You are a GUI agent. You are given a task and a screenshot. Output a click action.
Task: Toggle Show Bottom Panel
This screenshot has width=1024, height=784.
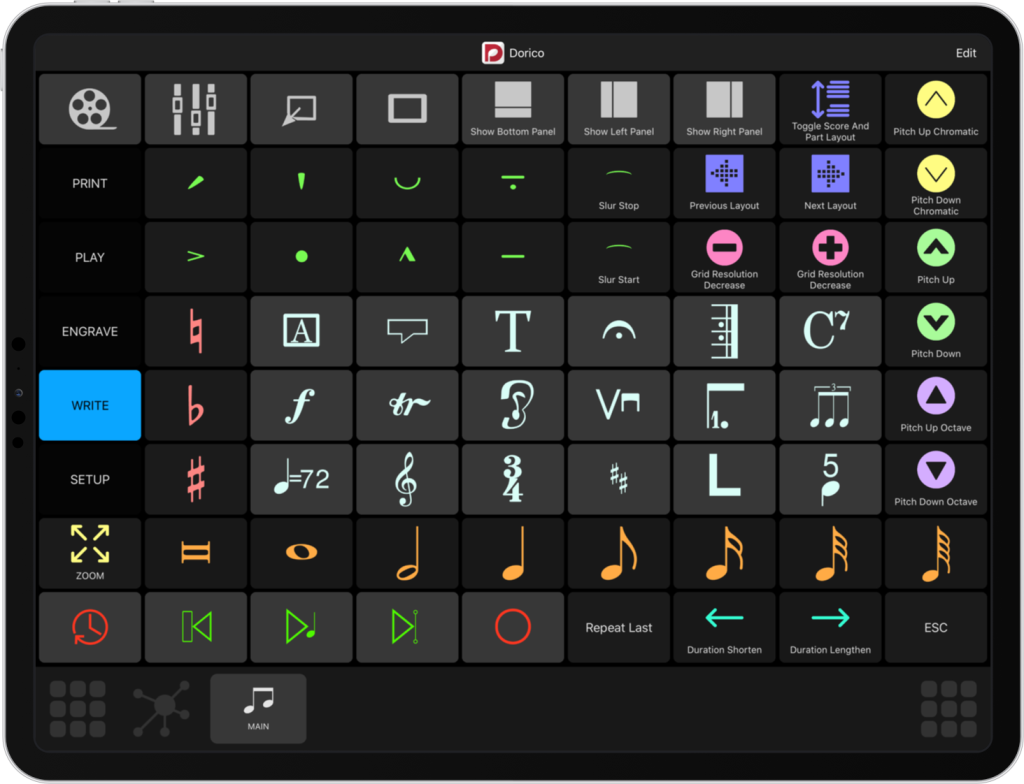point(513,109)
